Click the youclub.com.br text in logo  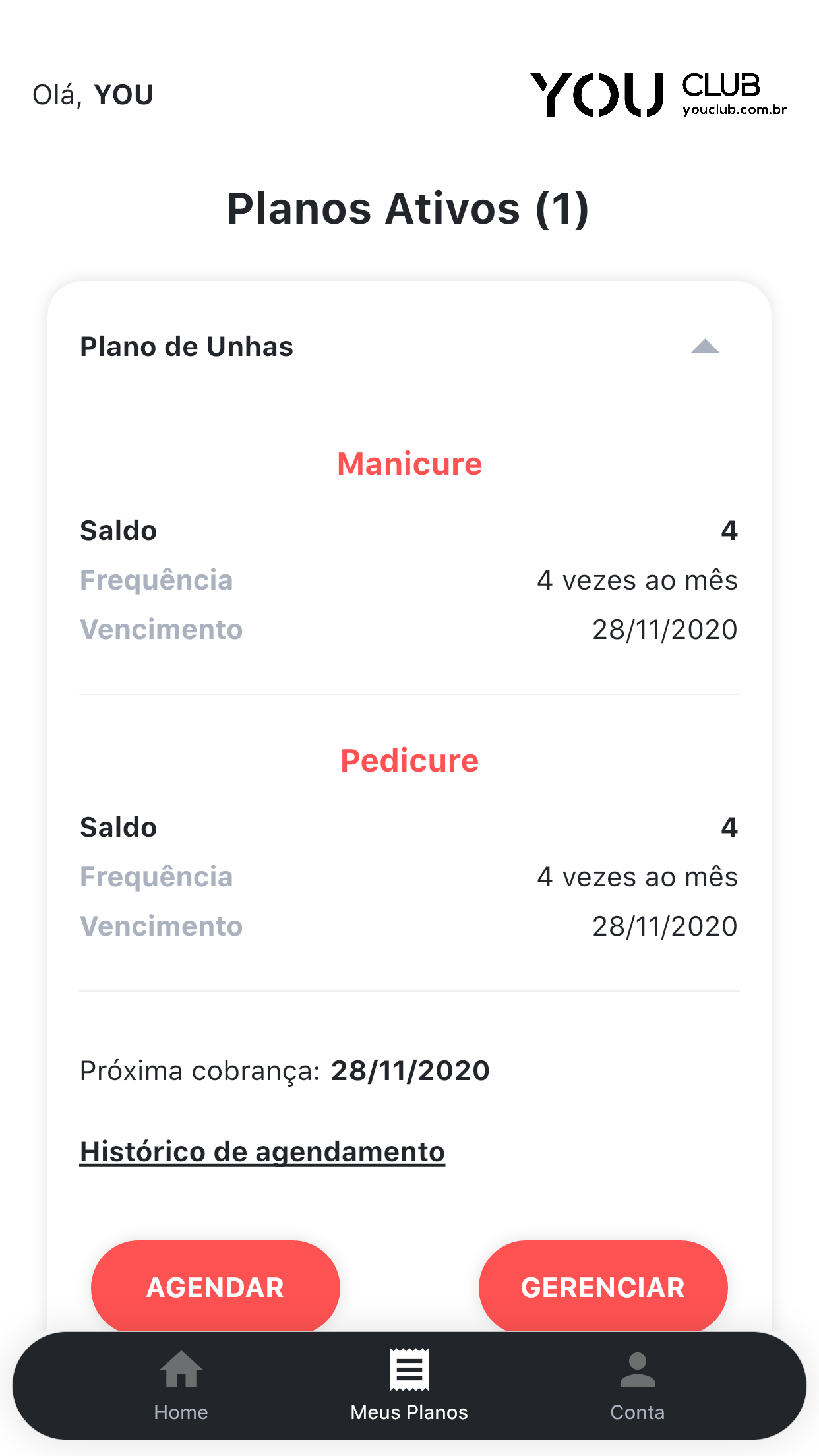tap(735, 110)
